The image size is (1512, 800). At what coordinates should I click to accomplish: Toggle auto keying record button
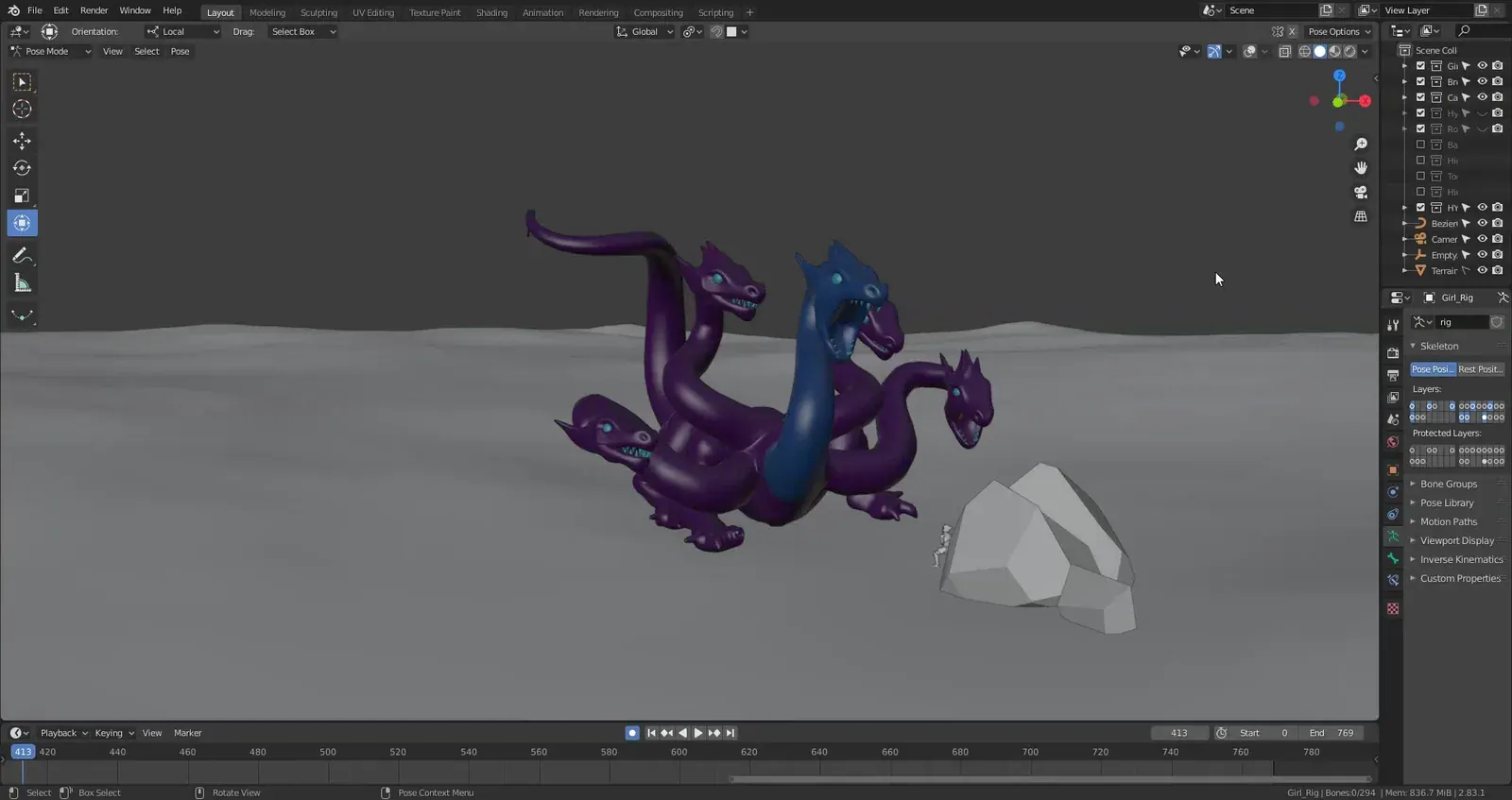tap(632, 733)
